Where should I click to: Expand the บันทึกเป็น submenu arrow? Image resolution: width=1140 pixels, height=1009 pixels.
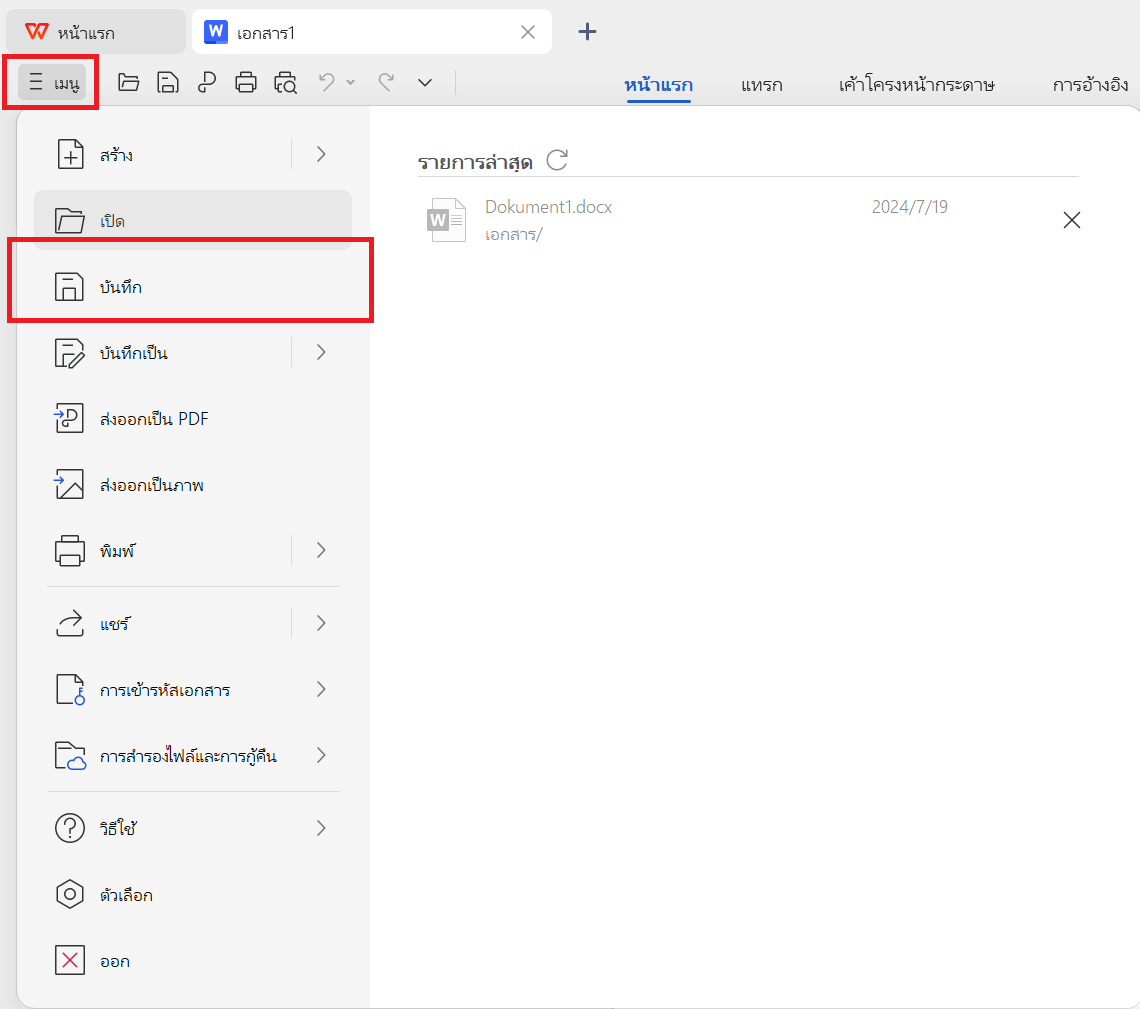coord(320,352)
